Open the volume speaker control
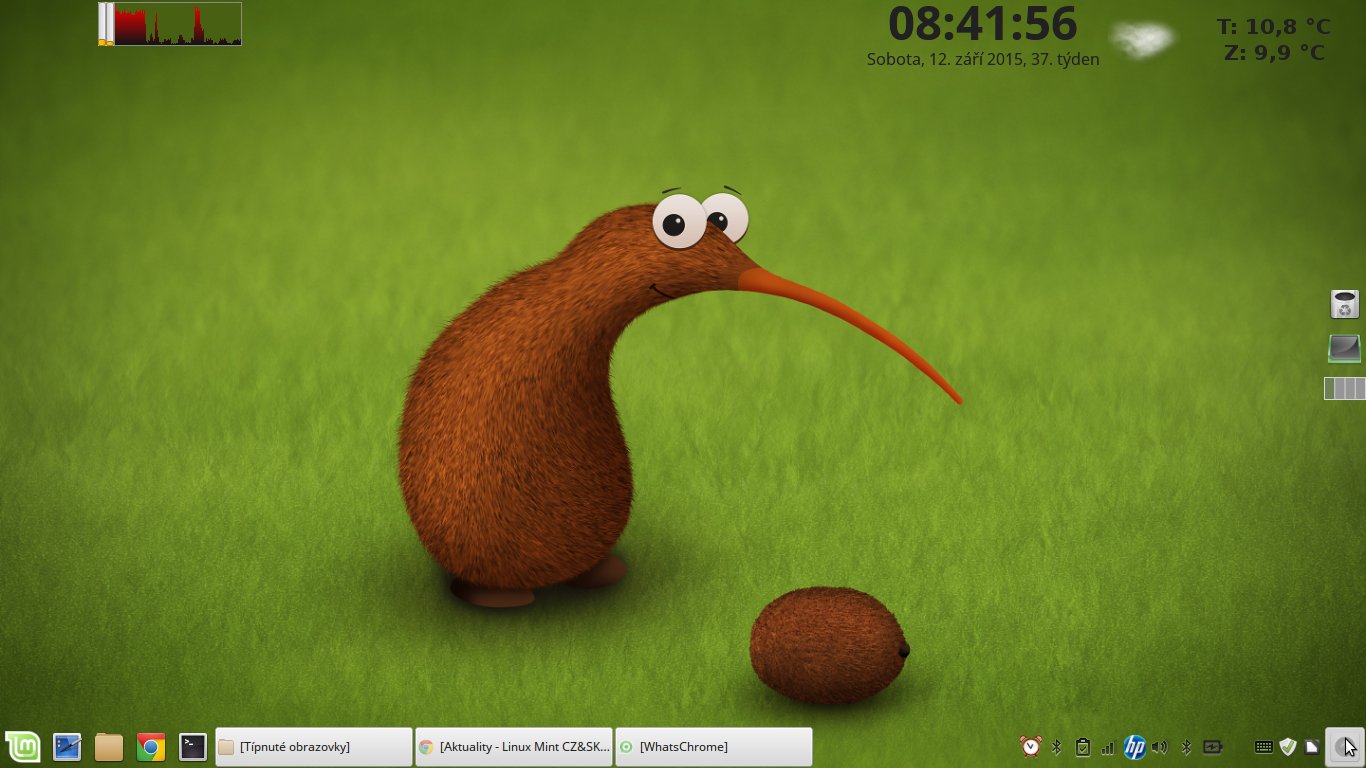1366x768 pixels. click(1160, 747)
